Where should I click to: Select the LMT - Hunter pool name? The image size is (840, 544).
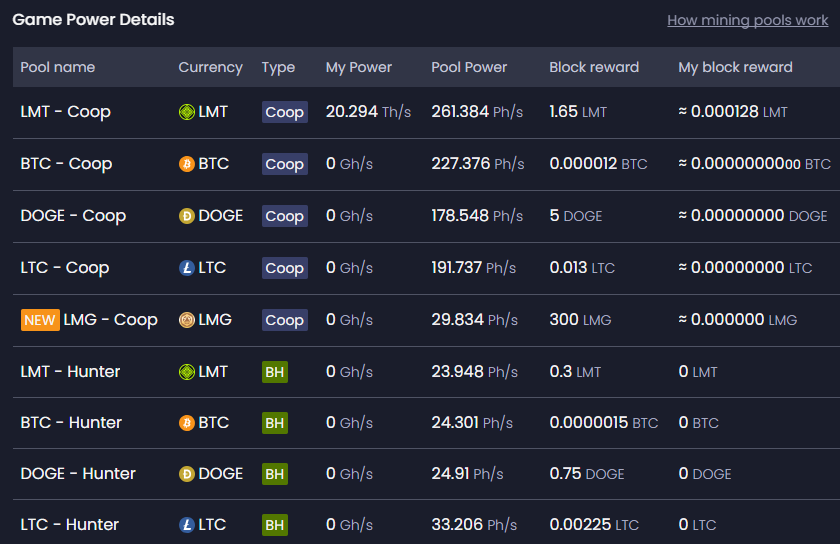[70, 372]
